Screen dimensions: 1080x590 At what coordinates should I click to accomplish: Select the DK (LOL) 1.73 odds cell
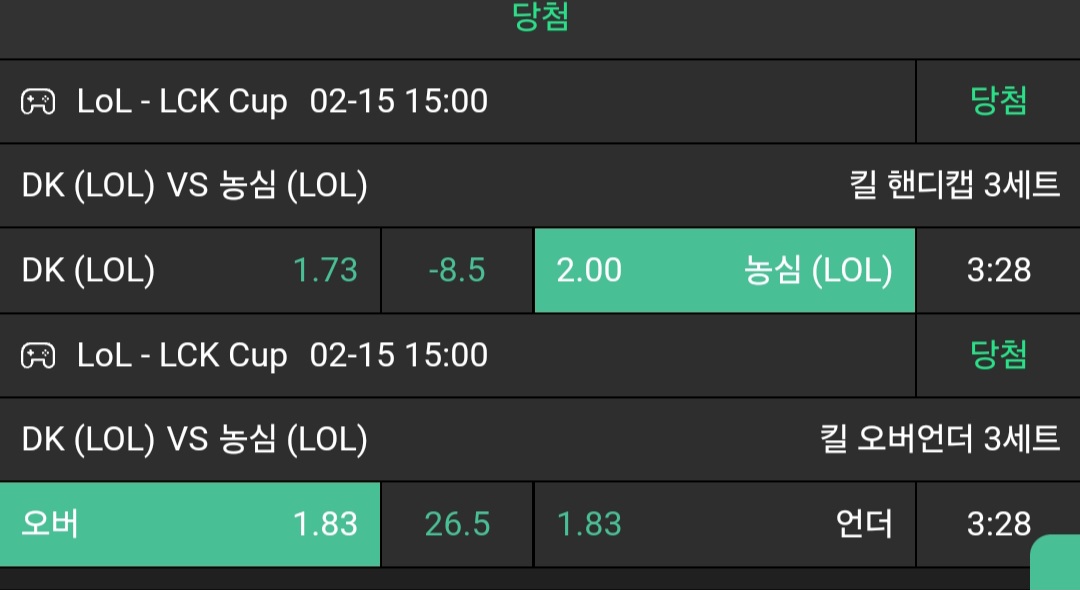click(x=190, y=270)
